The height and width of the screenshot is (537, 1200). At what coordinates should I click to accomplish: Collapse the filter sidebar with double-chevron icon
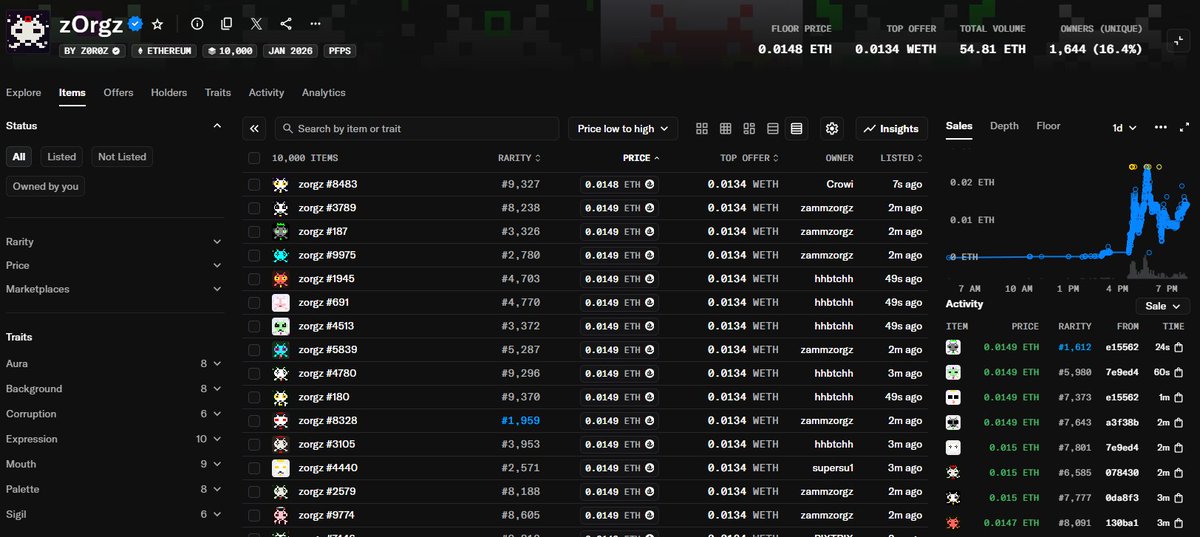tap(254, 129)
